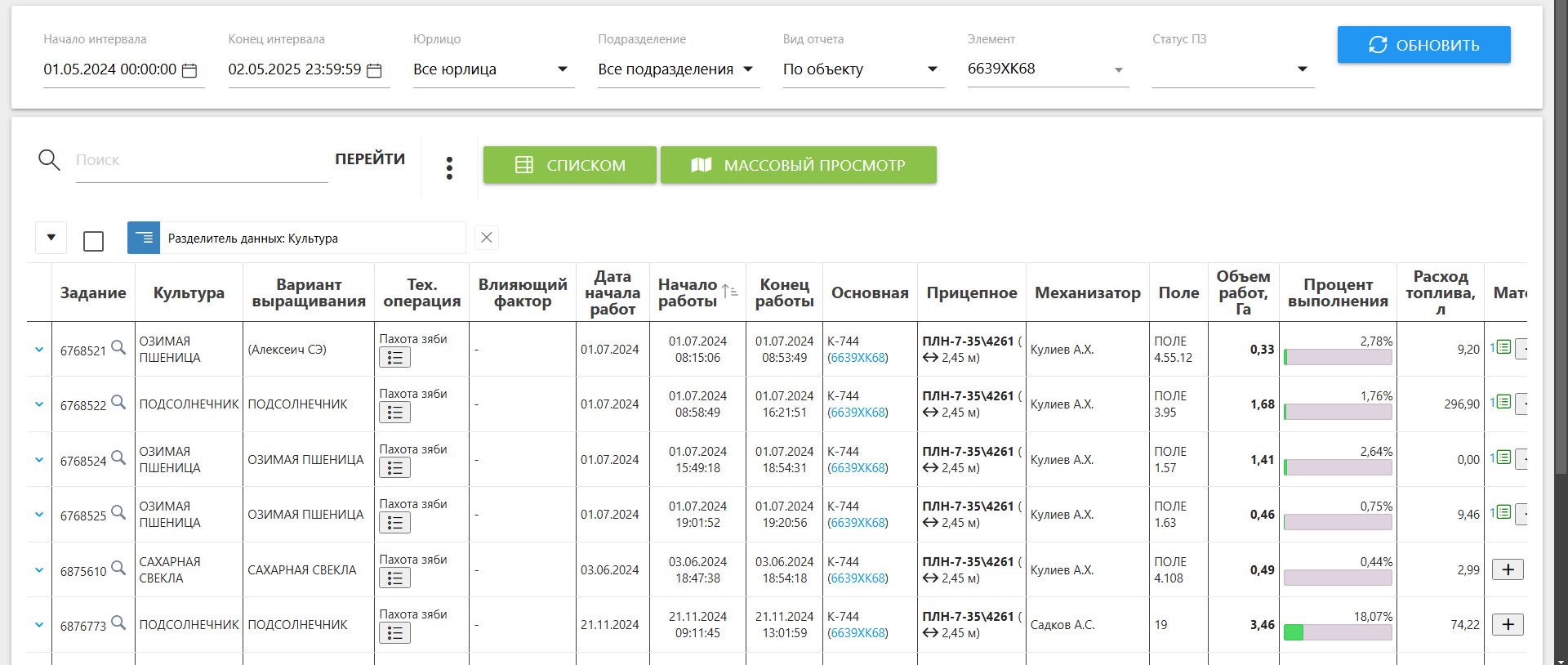Click the plus button in row 6875610
The height and width of the screenshot is (665, 1568).
click(x=1508, y=569)
